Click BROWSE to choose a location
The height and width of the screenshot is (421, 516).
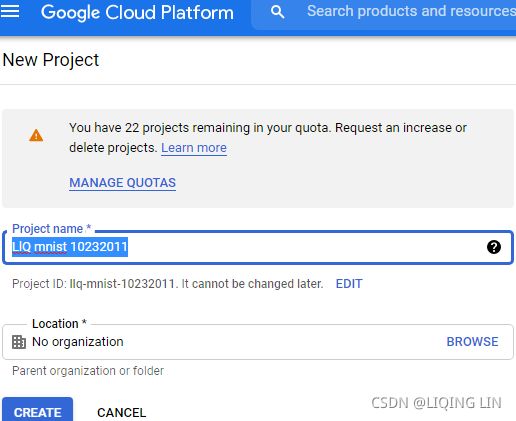pyautogui.click(x=472, y=342)
